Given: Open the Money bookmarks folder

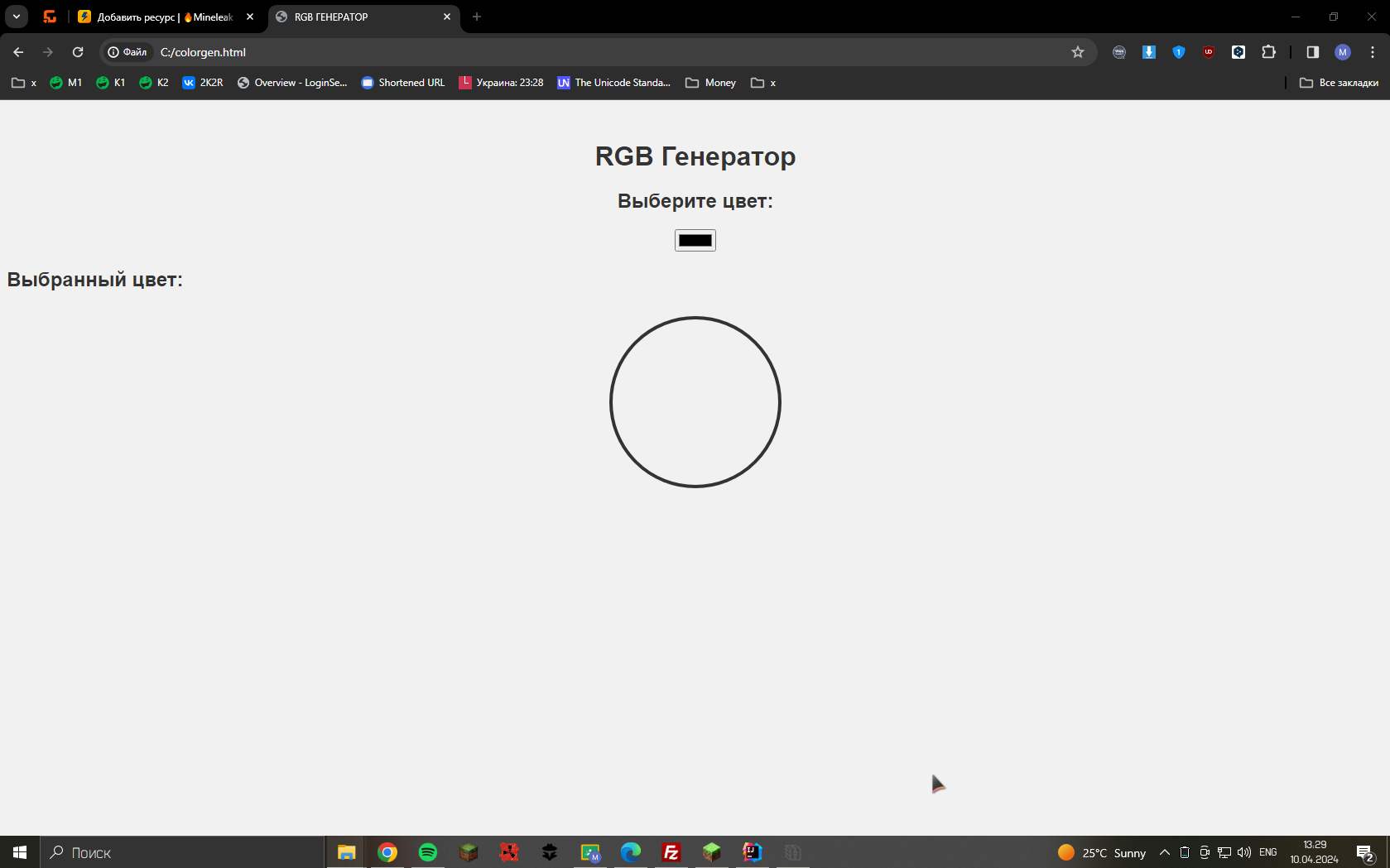Looking at the screenshot, I should (710, 83).
